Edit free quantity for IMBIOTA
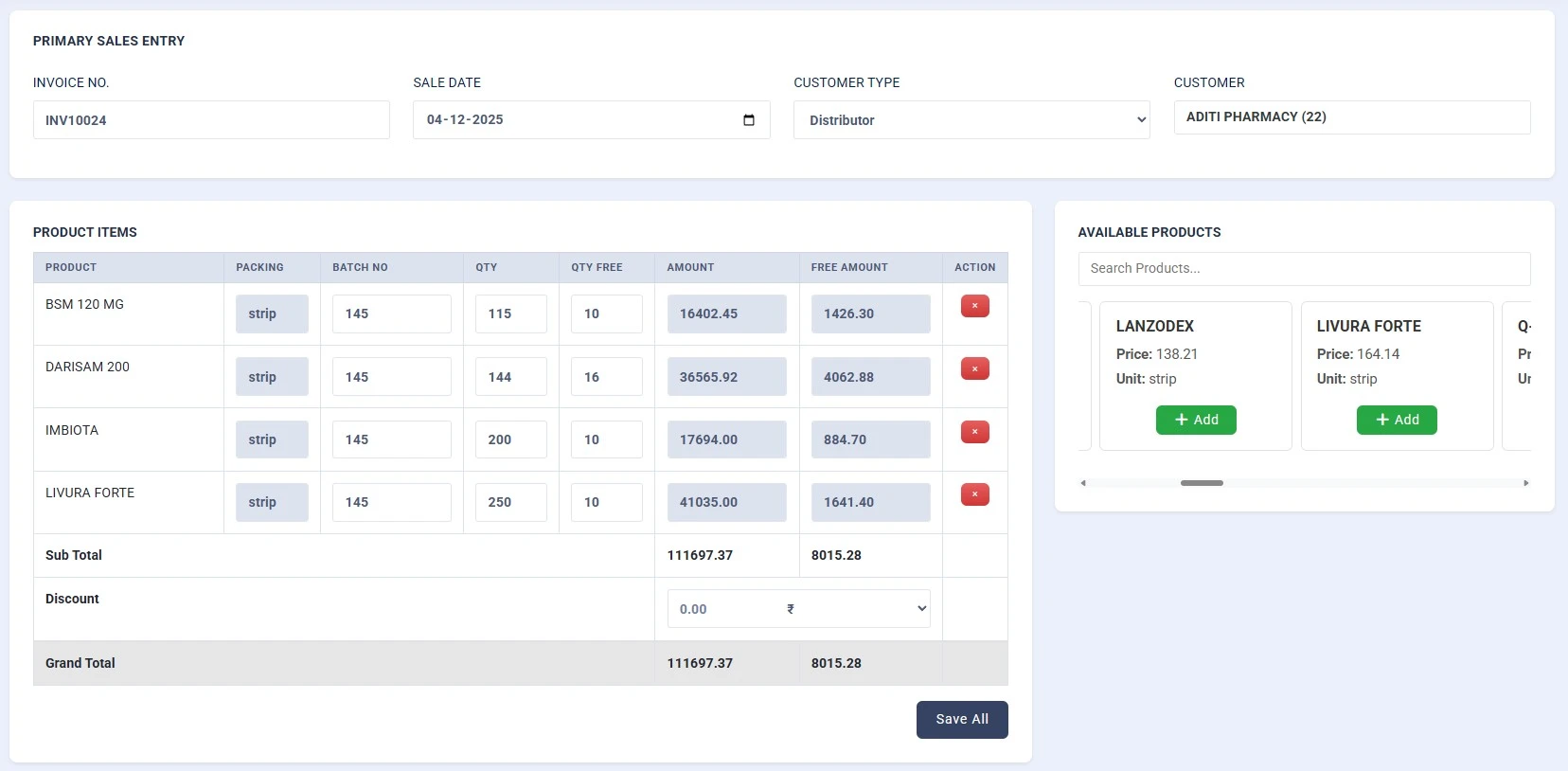1568x771 pixels. tap(606, 439)
